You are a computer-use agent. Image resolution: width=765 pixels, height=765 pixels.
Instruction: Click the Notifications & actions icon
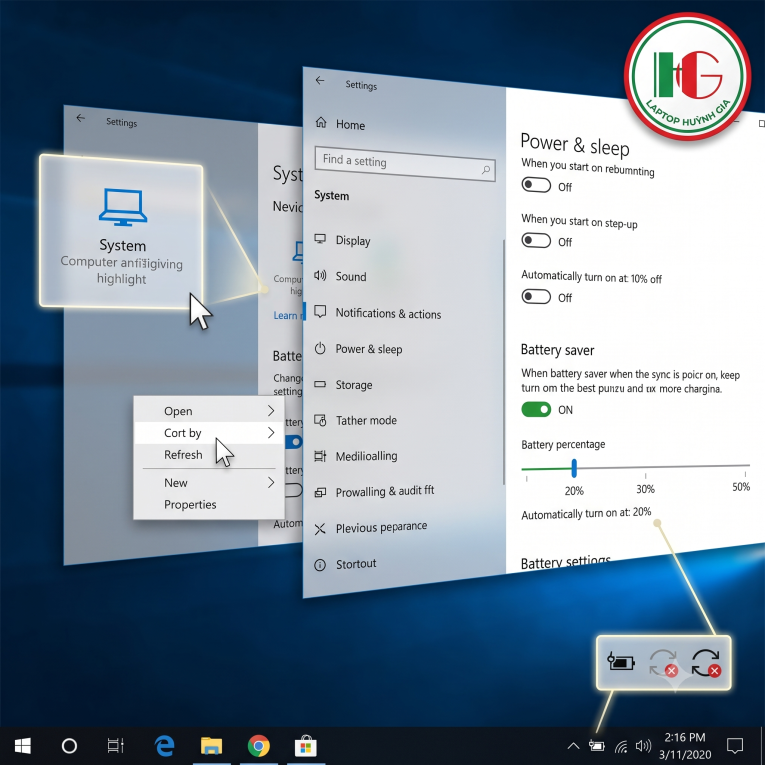pyautogui.click(x=320, y=311)
